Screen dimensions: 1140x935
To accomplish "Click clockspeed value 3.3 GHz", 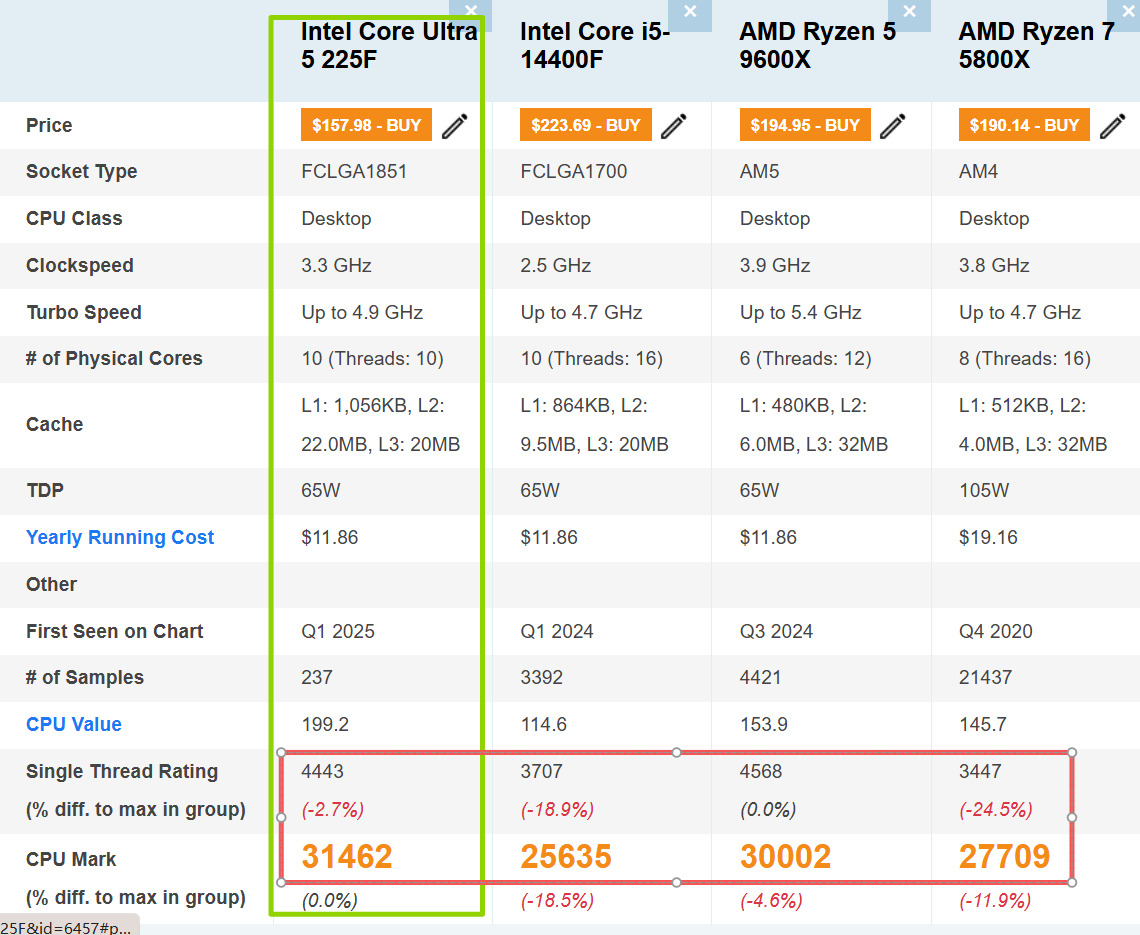I will coord(336,265).
